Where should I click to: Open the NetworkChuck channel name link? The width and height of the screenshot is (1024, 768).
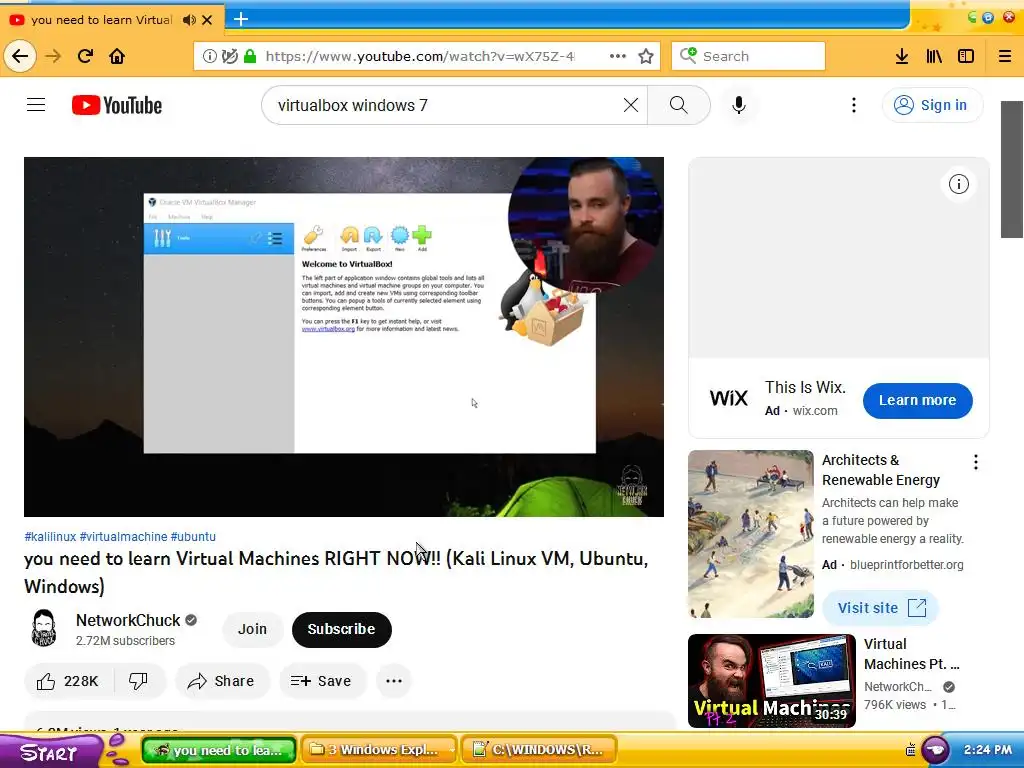point(128,620)
